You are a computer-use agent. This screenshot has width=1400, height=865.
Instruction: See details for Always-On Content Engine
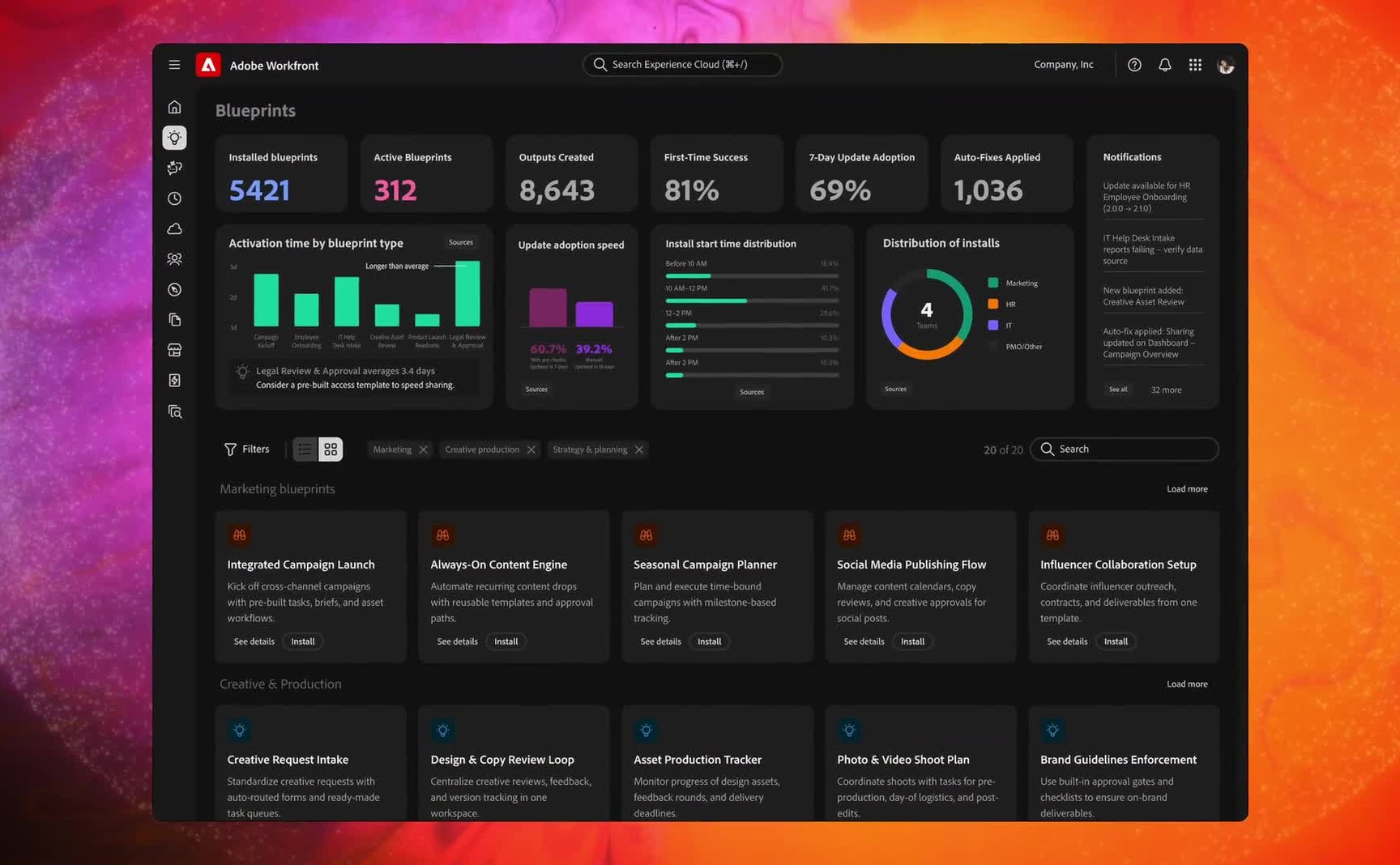tap(457, 641)
